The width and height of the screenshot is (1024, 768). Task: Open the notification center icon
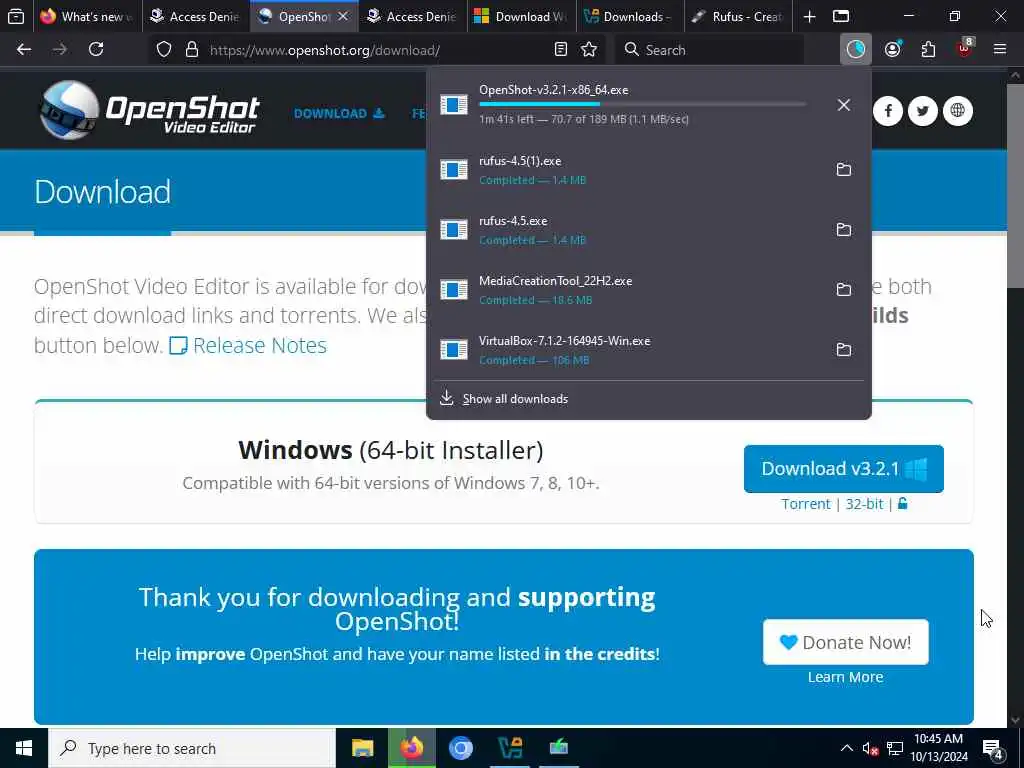pyautogui.click(x=993, y=749)
